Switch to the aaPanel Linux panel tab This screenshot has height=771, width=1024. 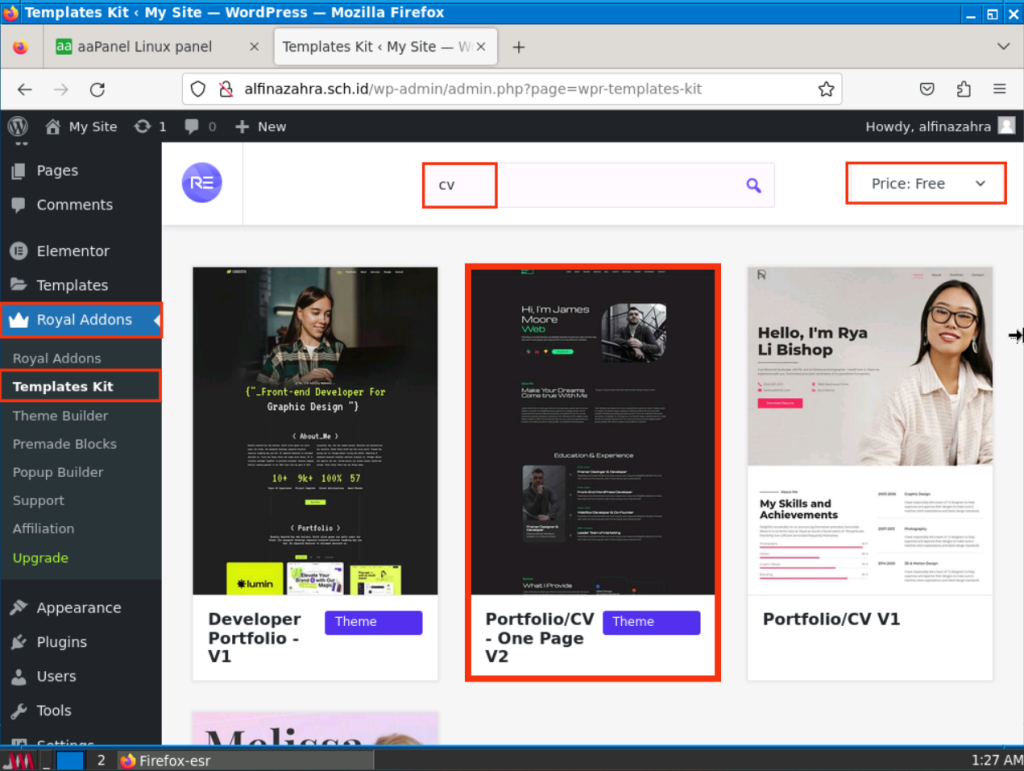point(146,47)
